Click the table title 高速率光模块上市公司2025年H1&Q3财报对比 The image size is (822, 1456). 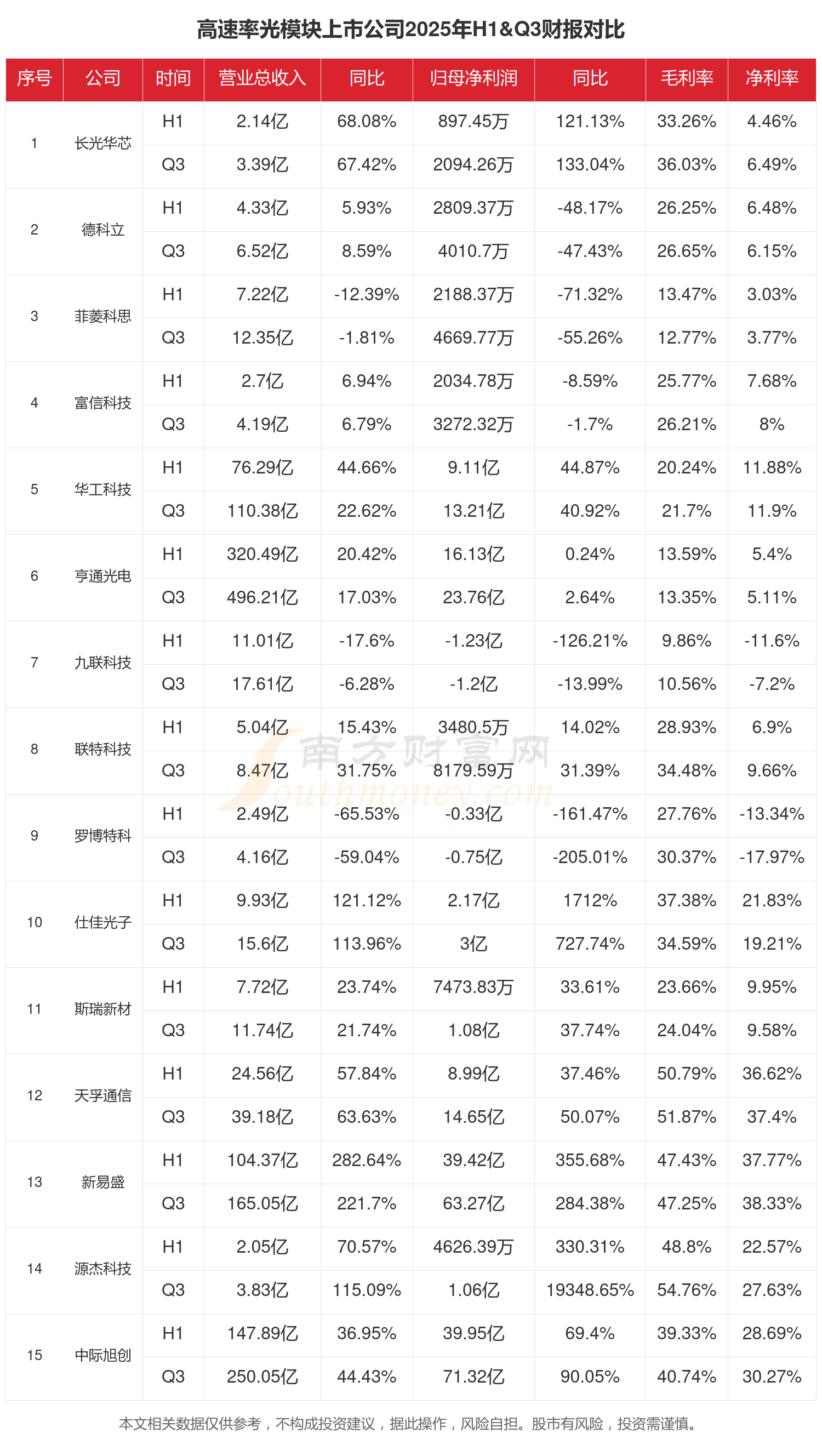click(410, 30)
